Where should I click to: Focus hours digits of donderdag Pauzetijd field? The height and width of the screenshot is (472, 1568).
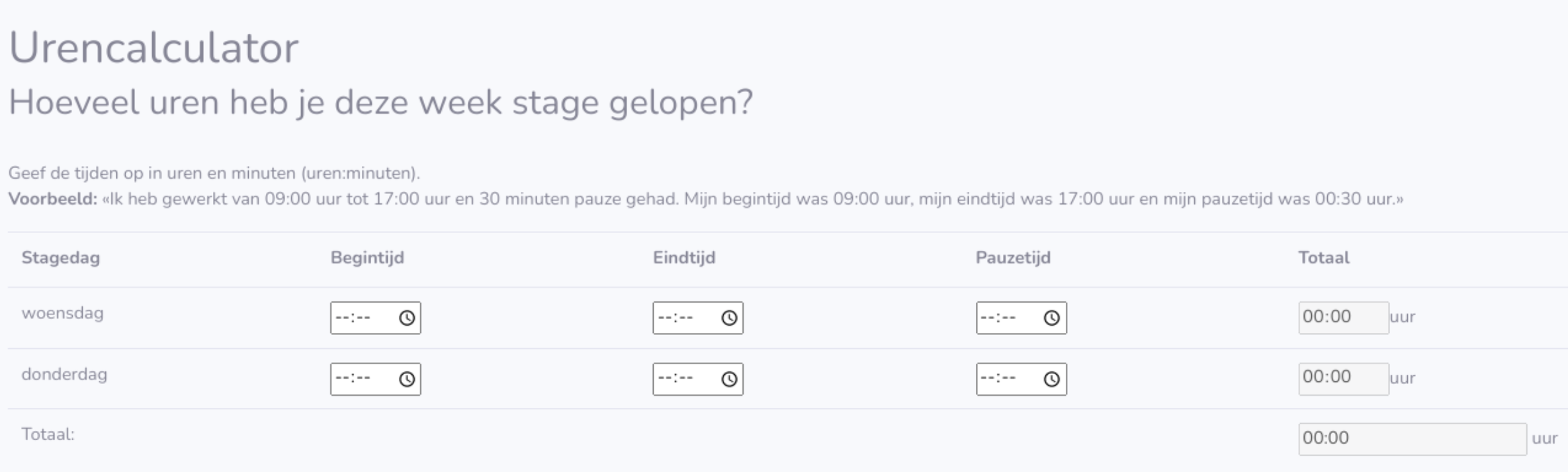[987, 379]
